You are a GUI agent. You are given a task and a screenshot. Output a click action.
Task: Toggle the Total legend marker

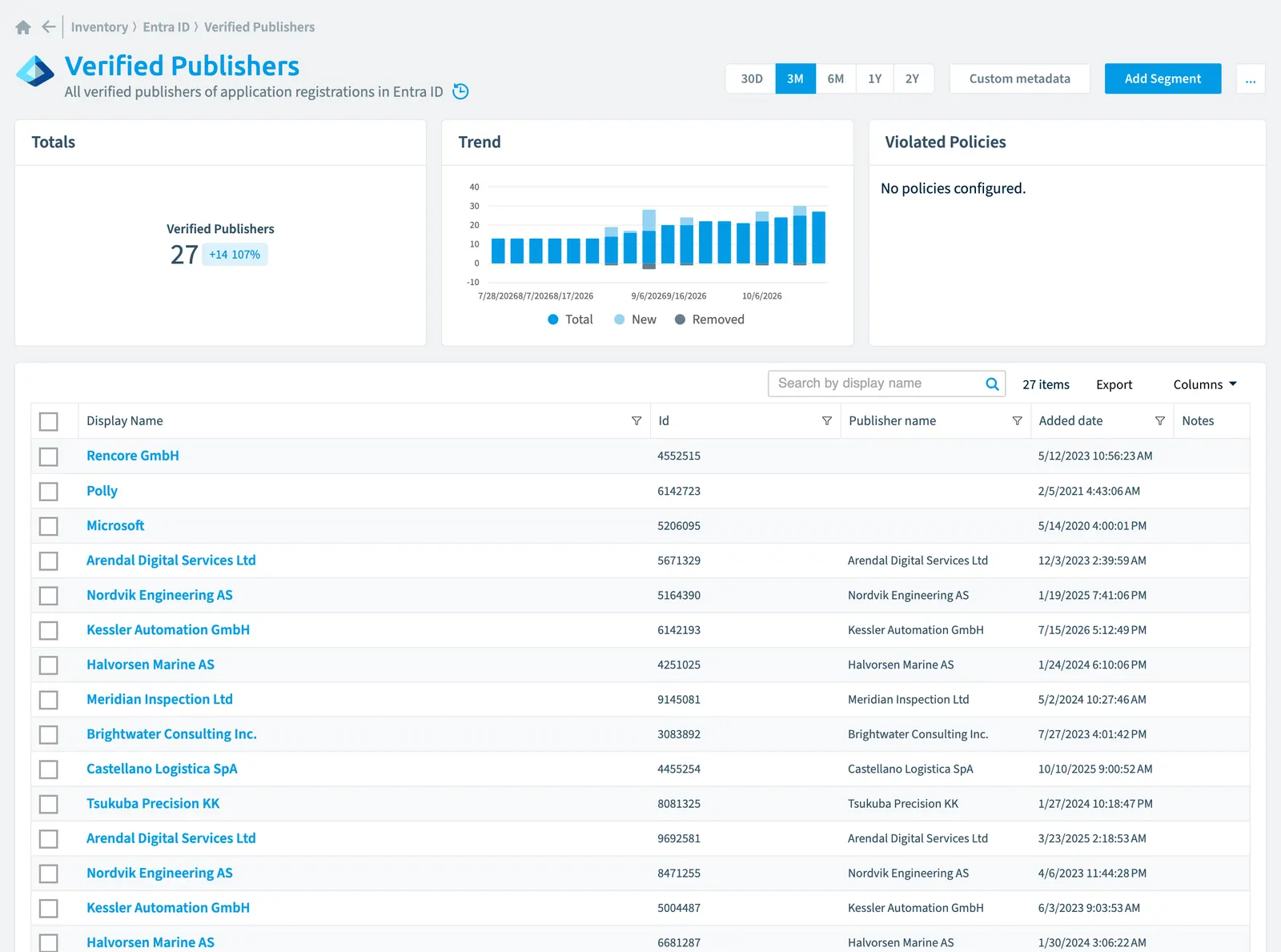tap(552, 319)
